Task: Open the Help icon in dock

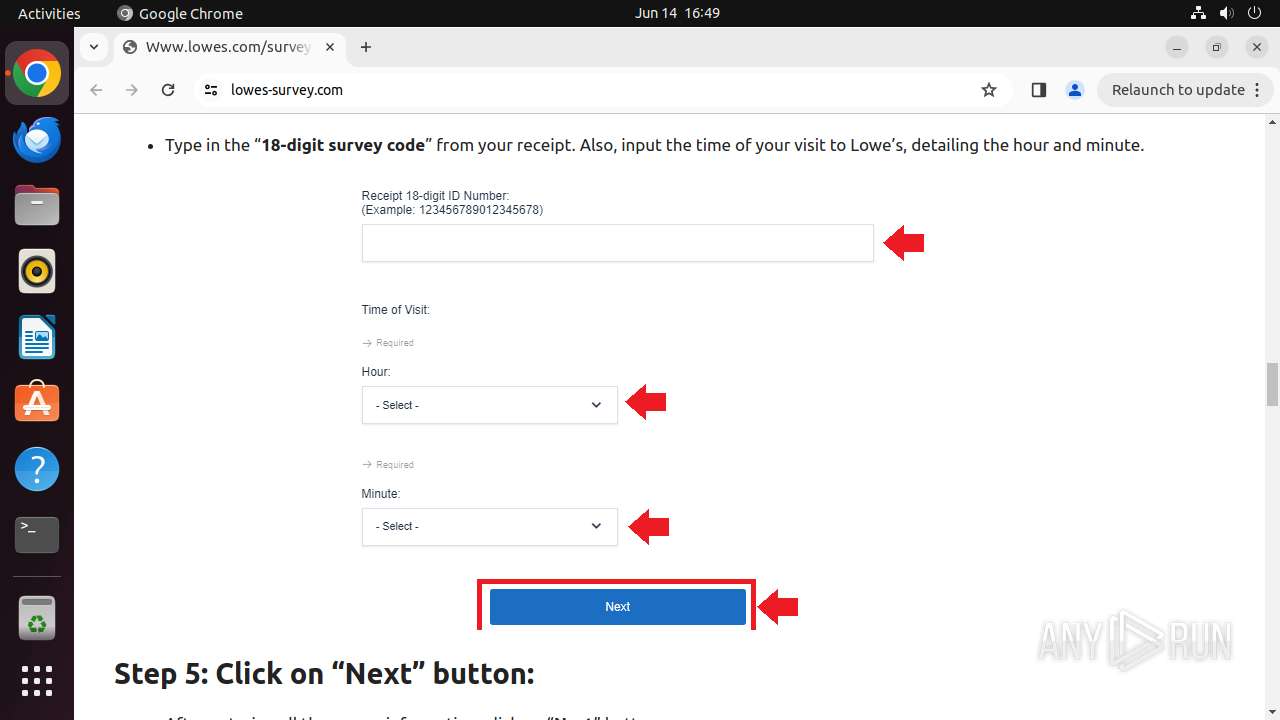Action: 37,469
